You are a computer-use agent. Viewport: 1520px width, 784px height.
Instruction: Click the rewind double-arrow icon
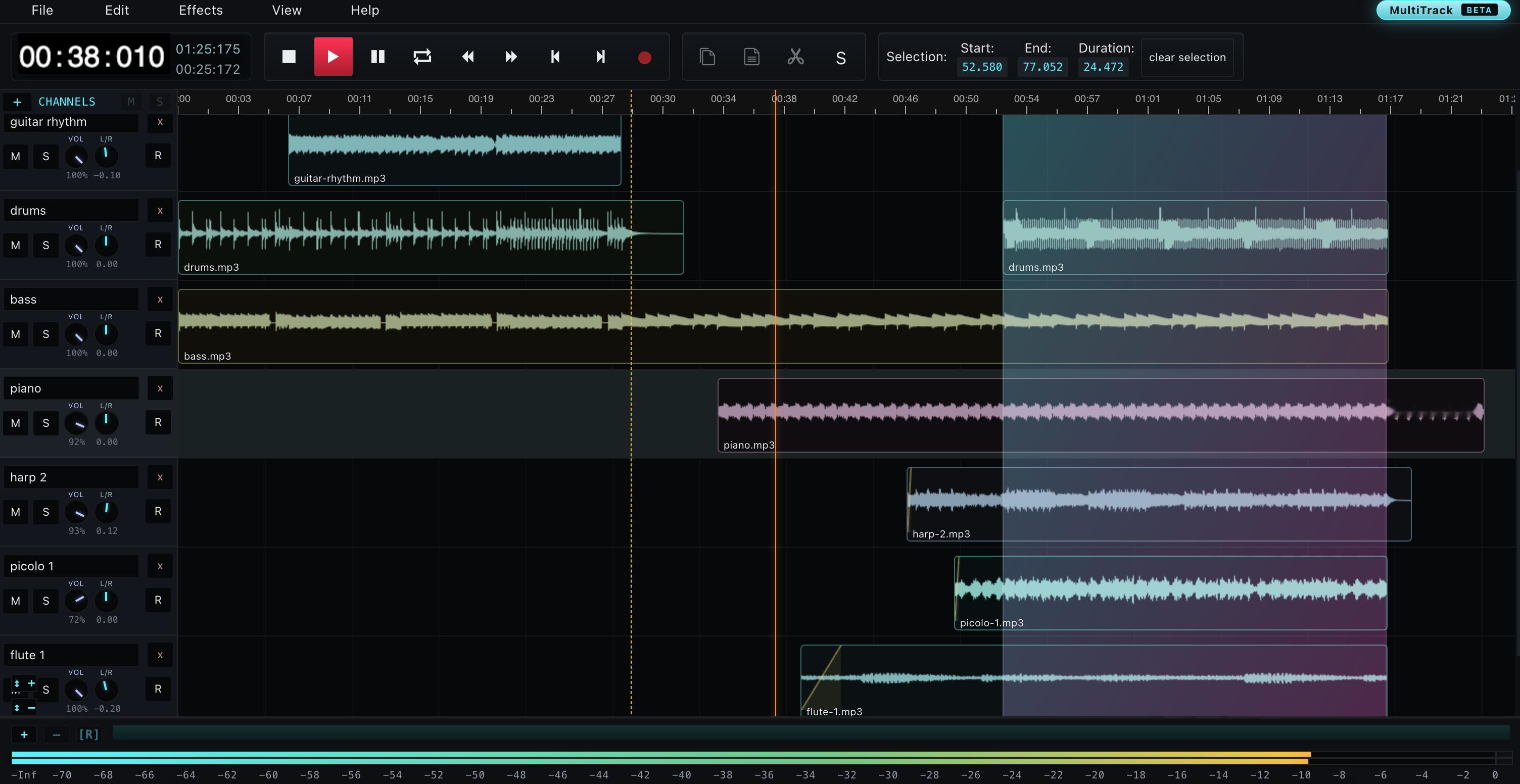467,57
